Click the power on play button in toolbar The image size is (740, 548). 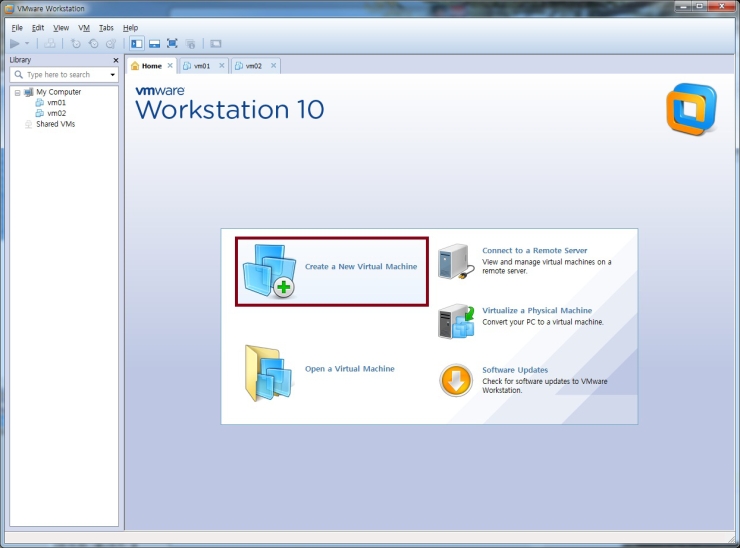coord(14,44)
